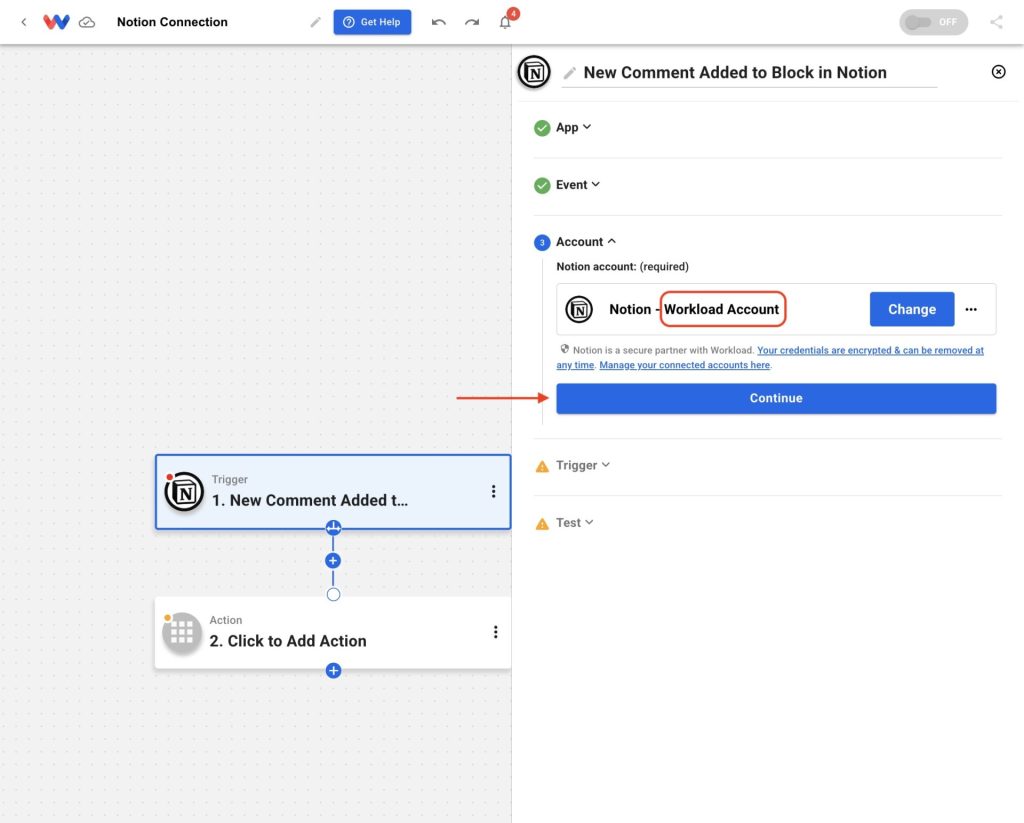This screenshot has width=1024, height=823.
Task: Redo the last change
Action: pyautogui.click(x=472, y=22)
